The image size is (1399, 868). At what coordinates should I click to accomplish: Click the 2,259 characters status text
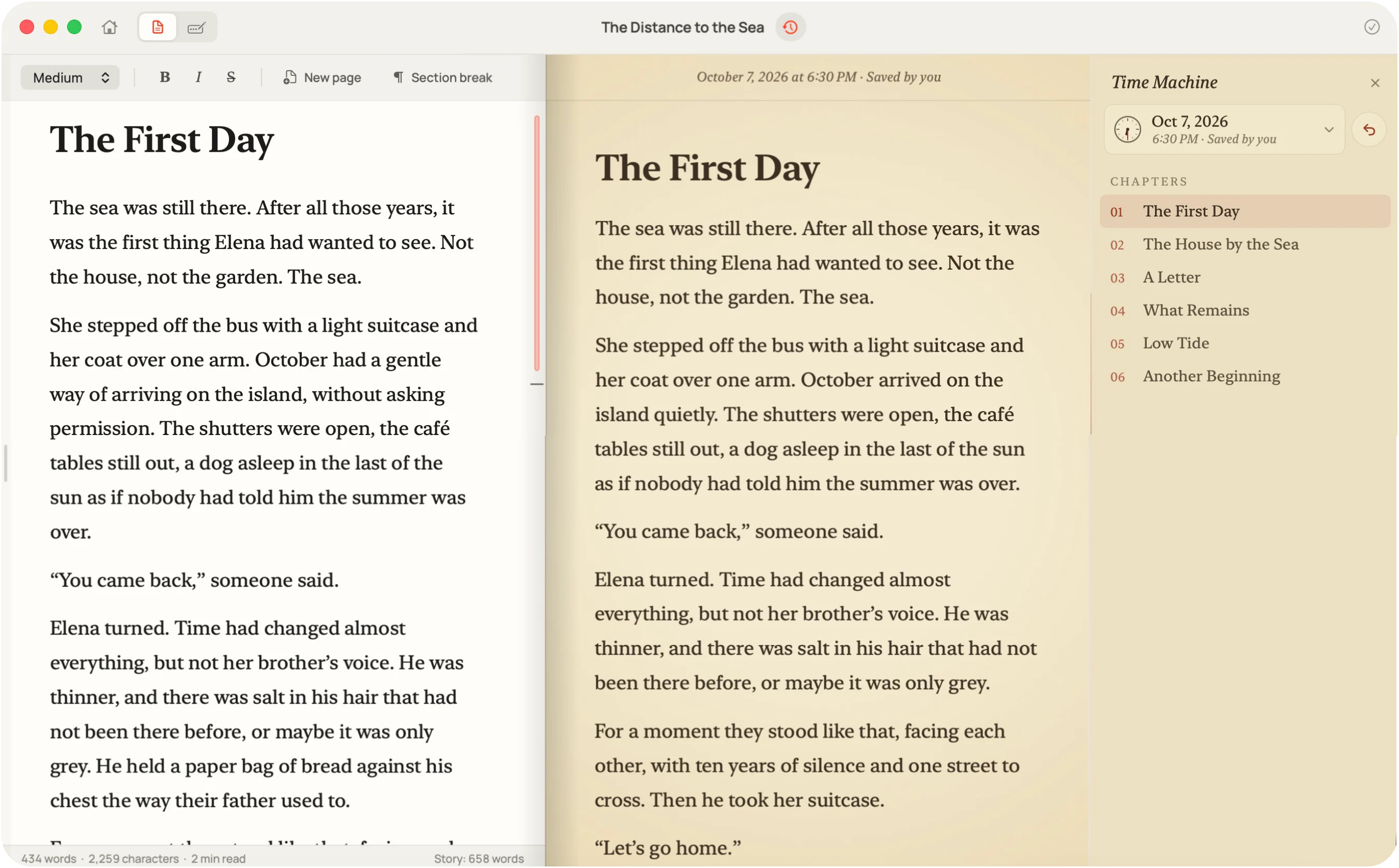point(133,858)
